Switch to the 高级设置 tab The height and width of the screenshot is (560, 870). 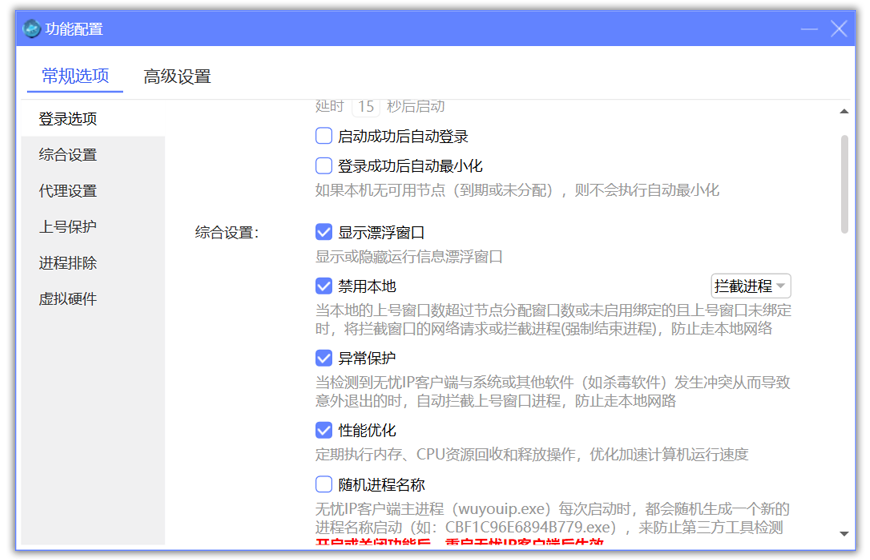177,77
